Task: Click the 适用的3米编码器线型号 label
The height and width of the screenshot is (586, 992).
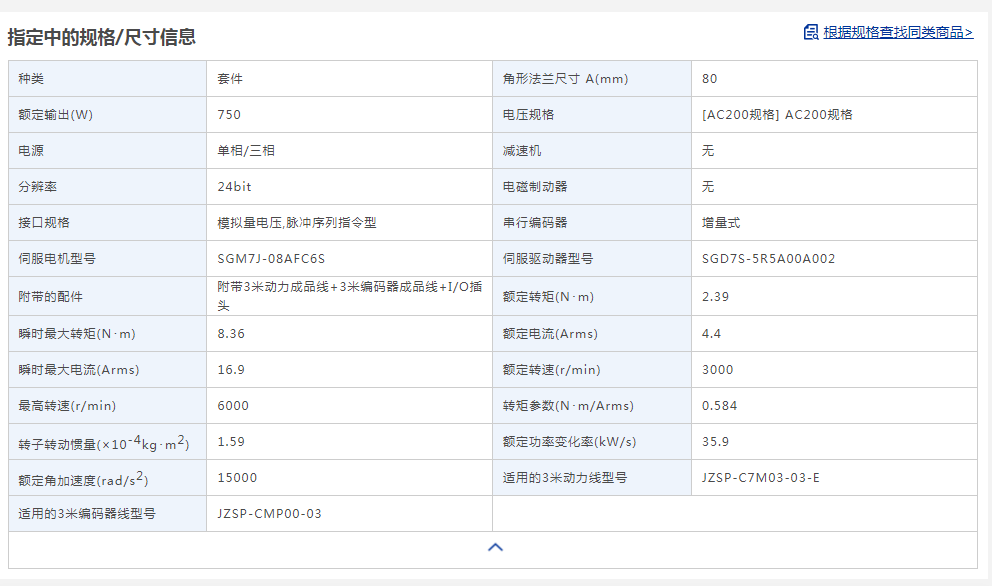Action: click(x=87, y=514)
